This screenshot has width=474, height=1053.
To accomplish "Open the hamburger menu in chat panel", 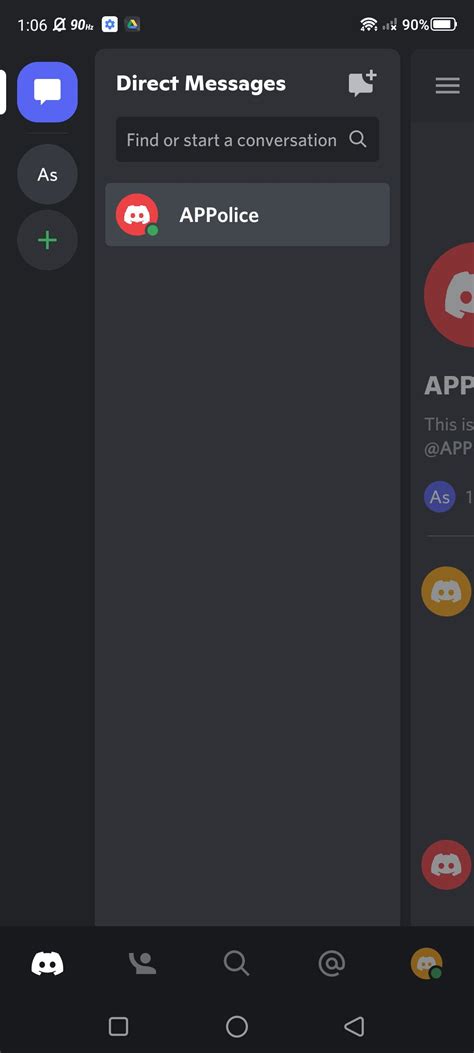I will [447, 86].
